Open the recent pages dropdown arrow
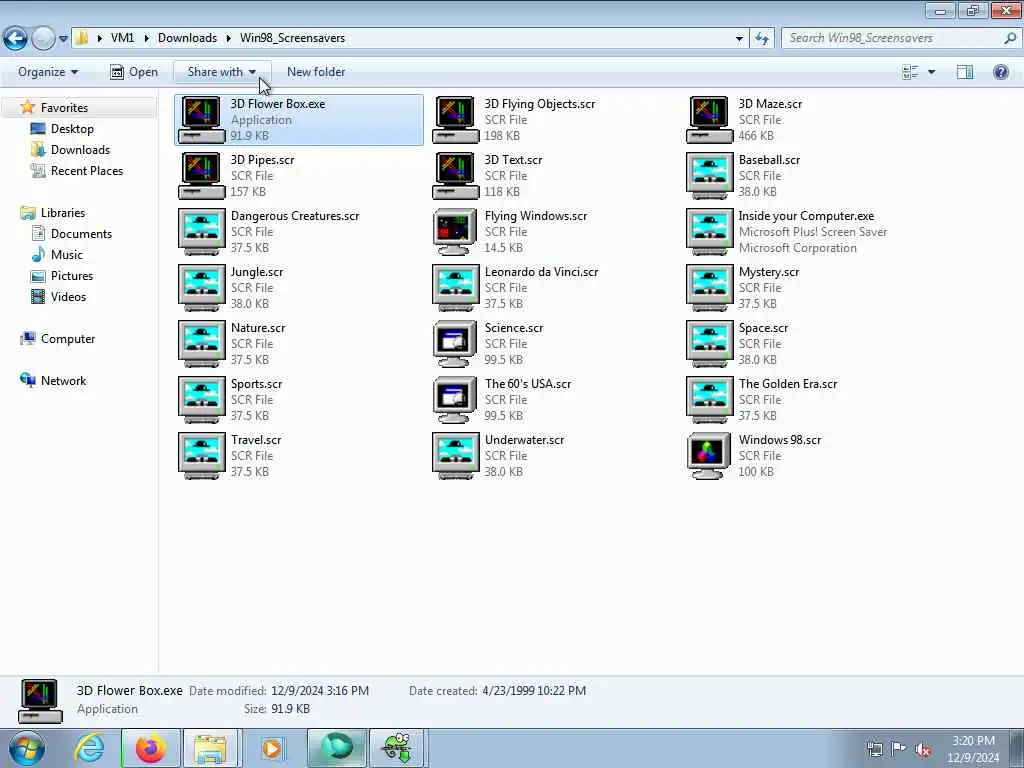This screenshot has width=1024, height=768. click(x=63, y=39)
